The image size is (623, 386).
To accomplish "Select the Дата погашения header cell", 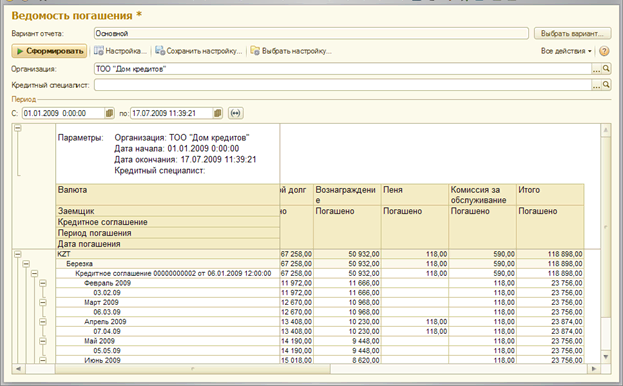I will (168, 244).
